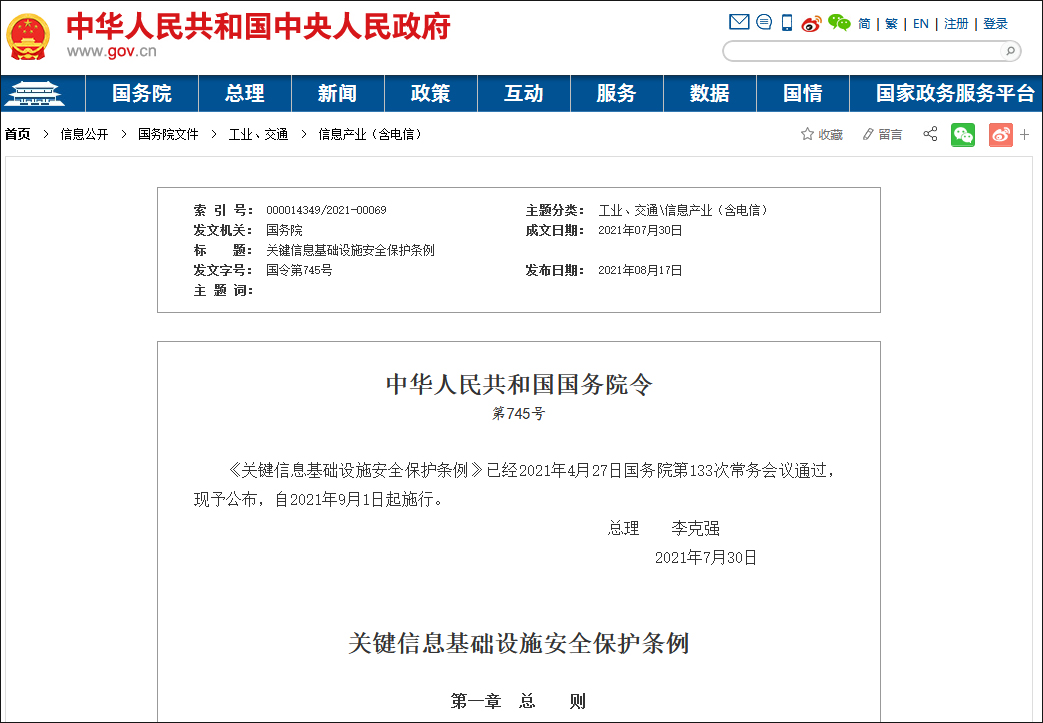Image resolution: width=1043 pixels, height=723 pixels.
Task: Open the Weibo icon in top header
Action: point(811,23)
